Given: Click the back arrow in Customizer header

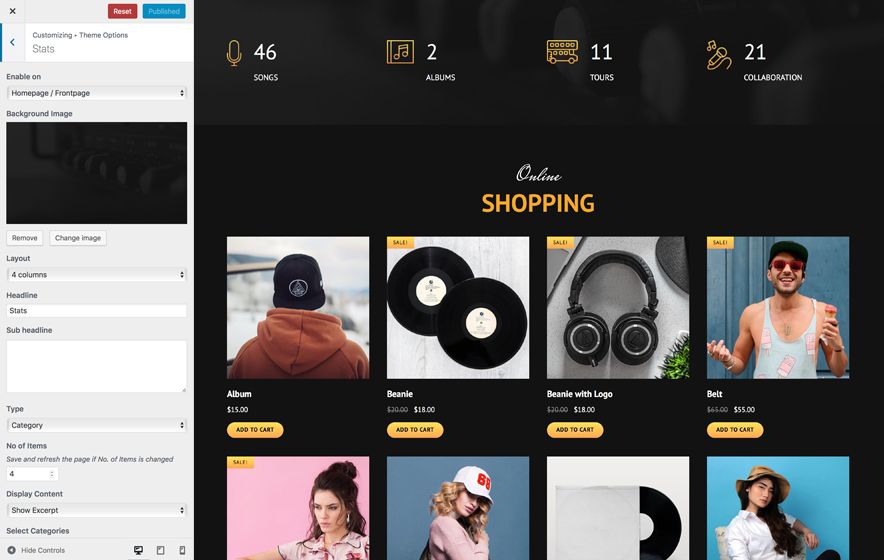Looking at the screenshot, I should (12, 42).
